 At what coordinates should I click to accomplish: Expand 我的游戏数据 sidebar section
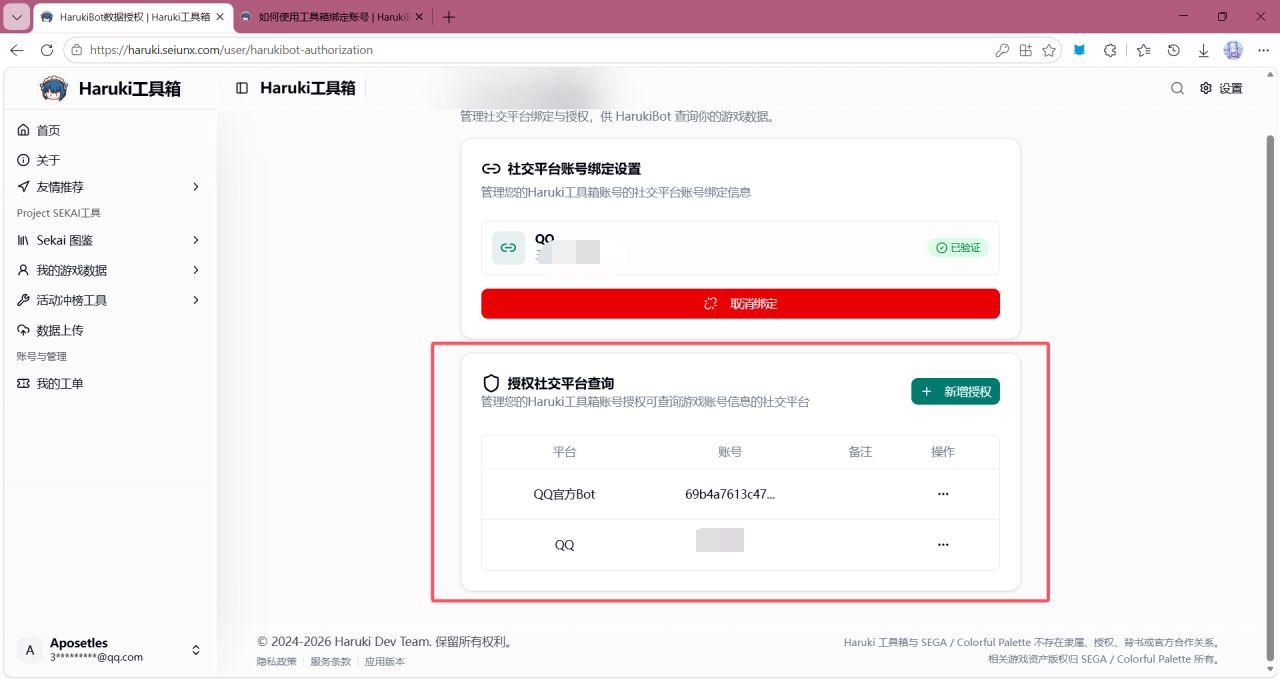click(110, 270)
